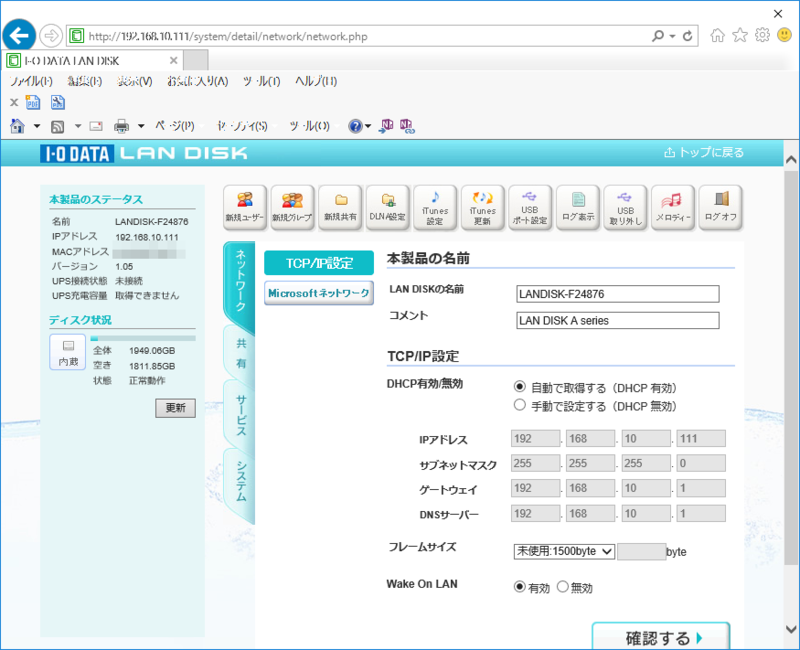Click the read mail icon
This screenshot has height=650, width=800.
pos(96,126)
